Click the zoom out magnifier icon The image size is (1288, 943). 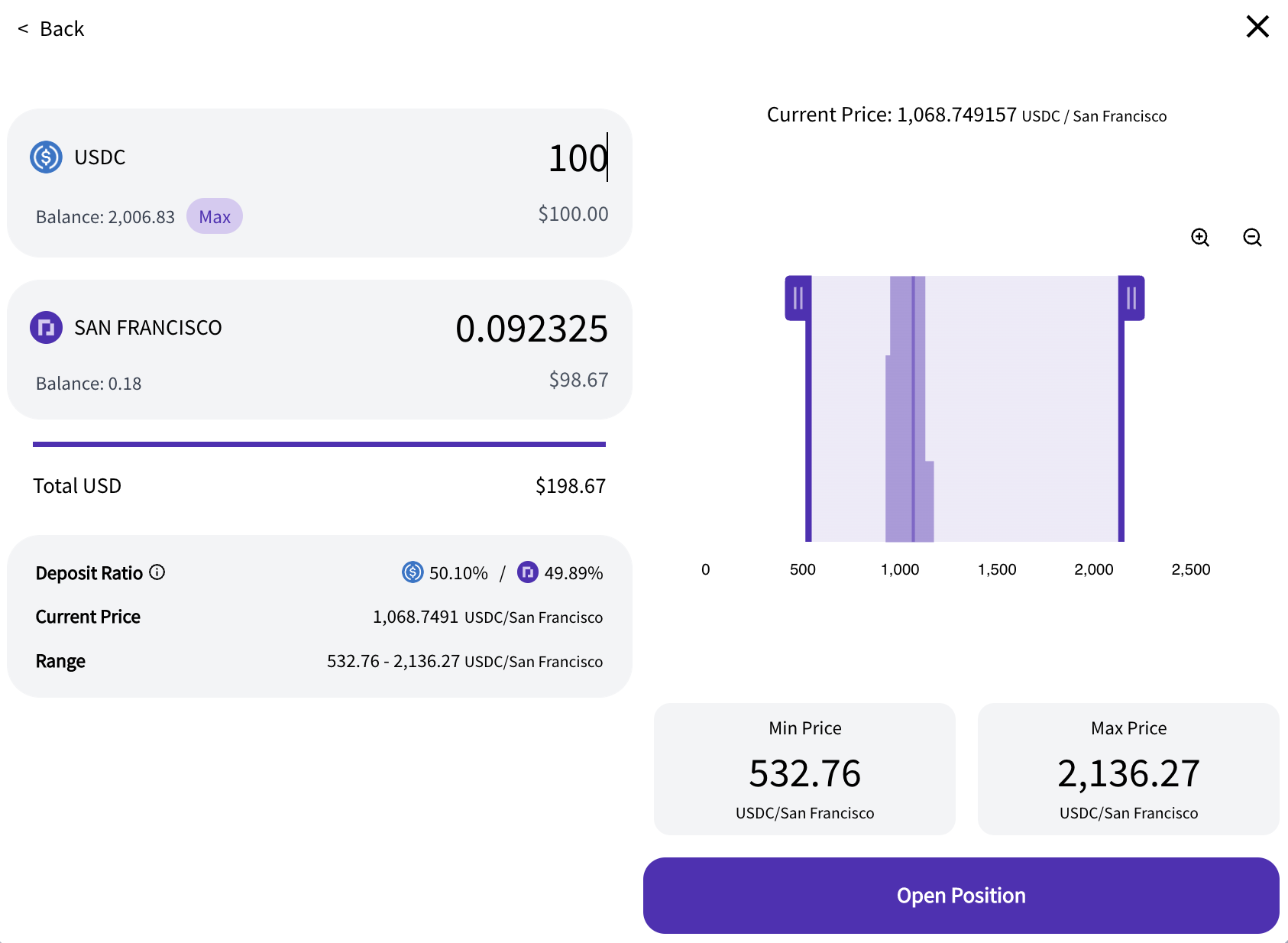click(x=1252, y=238)
